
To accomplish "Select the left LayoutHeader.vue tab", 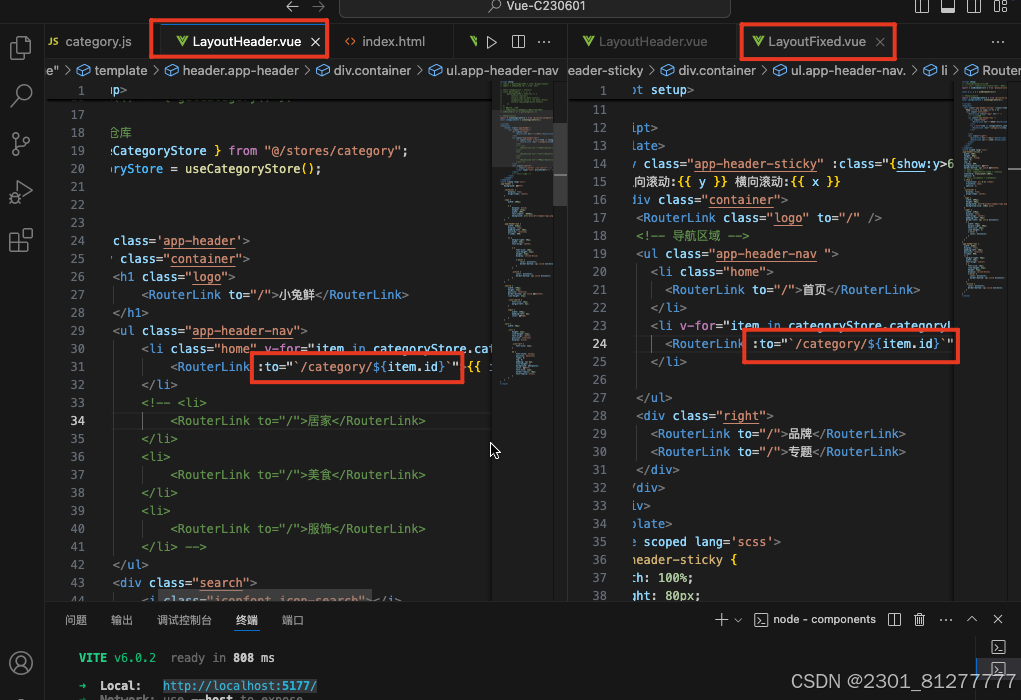I will click(x=246, y=42).
